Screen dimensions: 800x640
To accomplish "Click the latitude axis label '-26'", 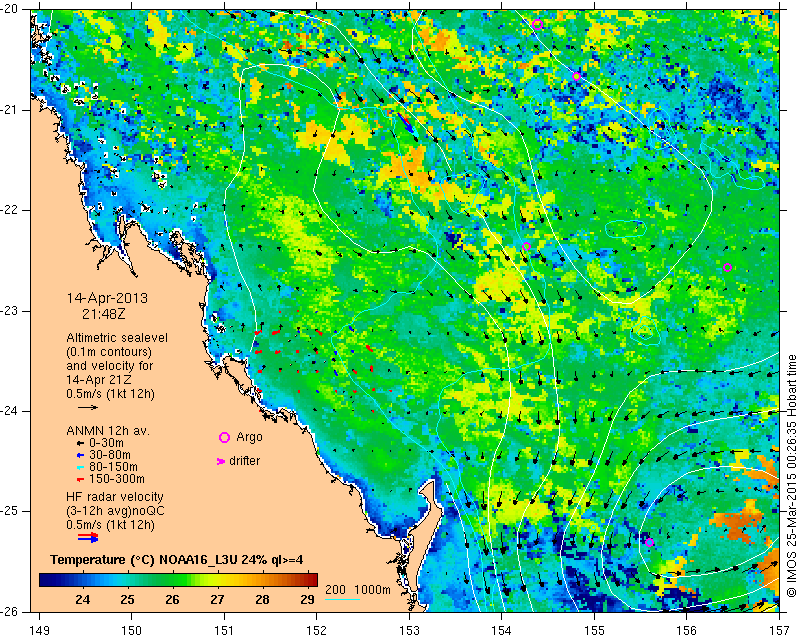I will [x=9, y=612].
